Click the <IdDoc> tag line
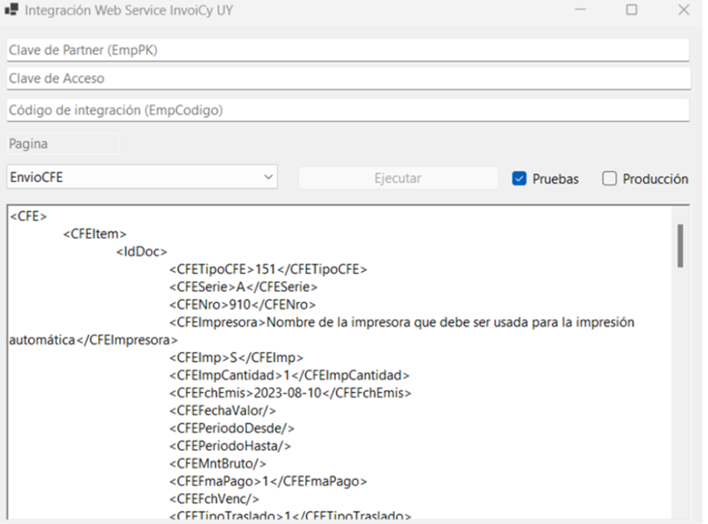The width and height of the screenshot is (708, 524). click(x=142, y=252)
